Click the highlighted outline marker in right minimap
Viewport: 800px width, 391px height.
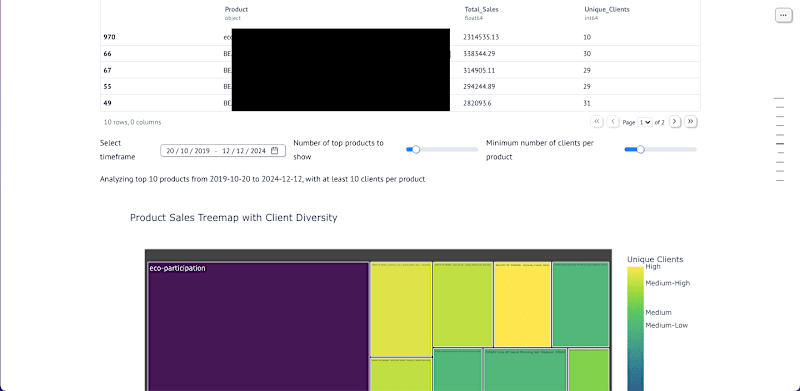coord(779,144)
